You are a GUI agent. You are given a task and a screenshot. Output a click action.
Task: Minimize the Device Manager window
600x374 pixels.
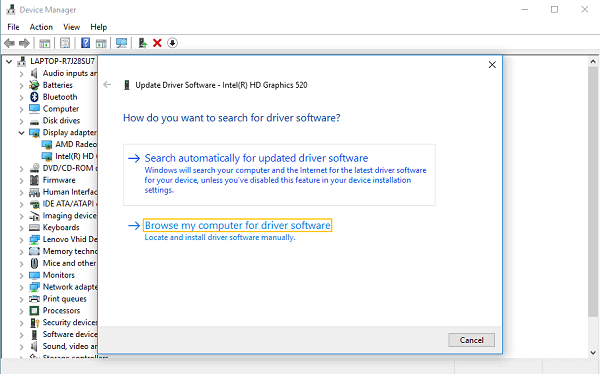525,10
